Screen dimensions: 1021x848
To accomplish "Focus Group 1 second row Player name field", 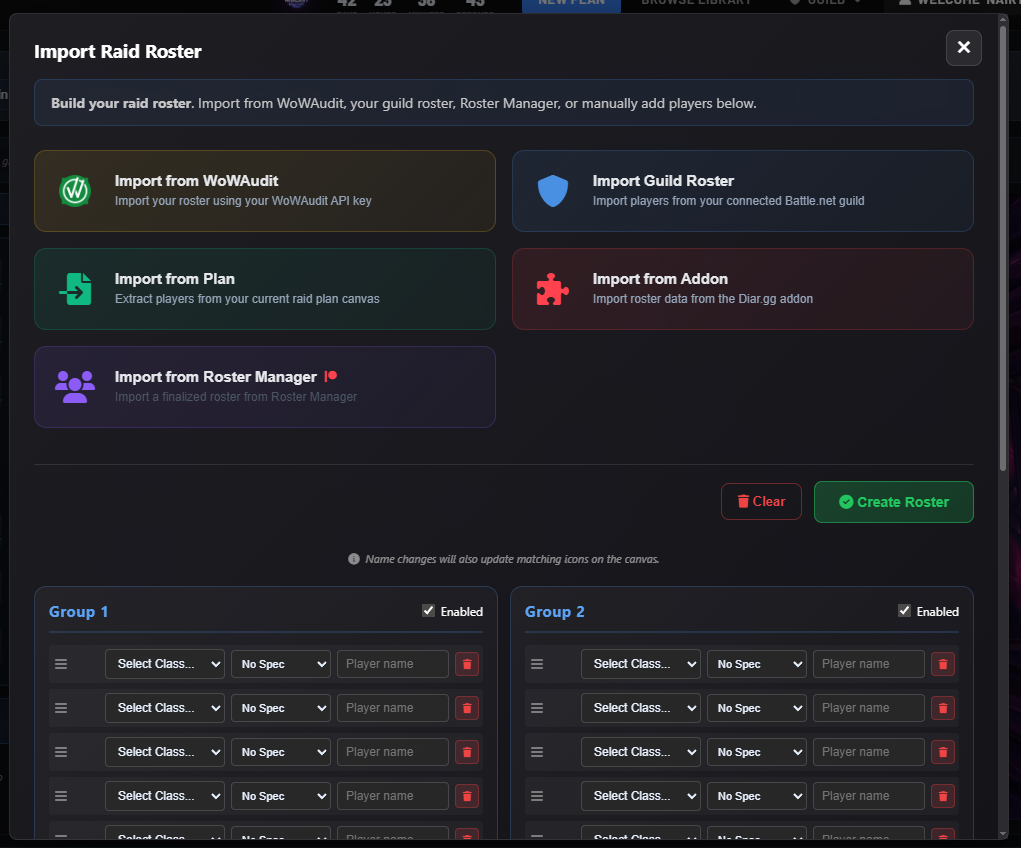I will tap(393, 708).
